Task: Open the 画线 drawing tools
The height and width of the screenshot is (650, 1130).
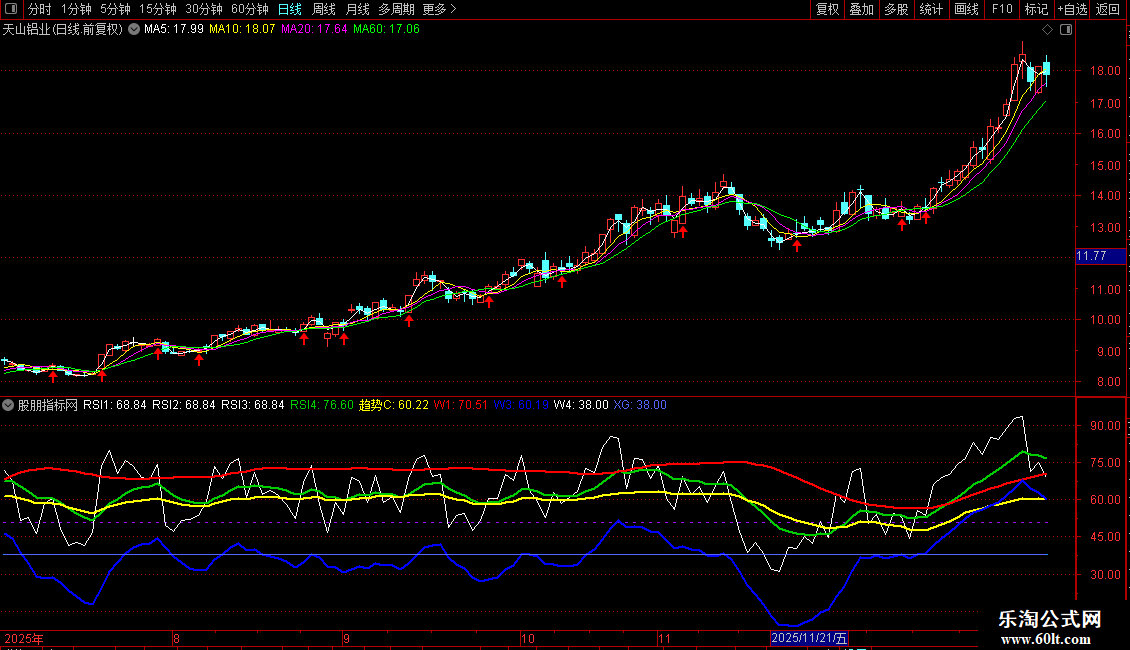Action: (966, 9)
